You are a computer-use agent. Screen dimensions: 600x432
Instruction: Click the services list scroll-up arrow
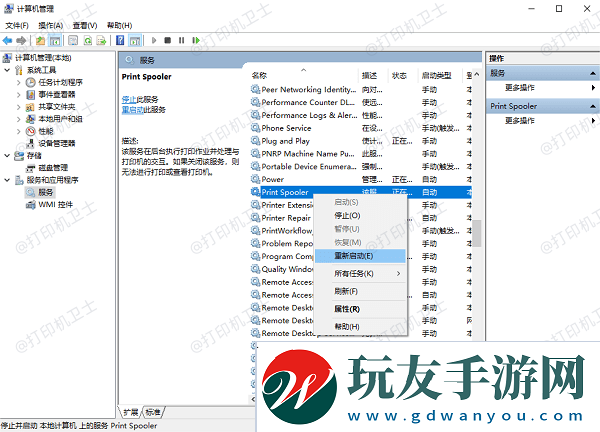coord(477,74)
